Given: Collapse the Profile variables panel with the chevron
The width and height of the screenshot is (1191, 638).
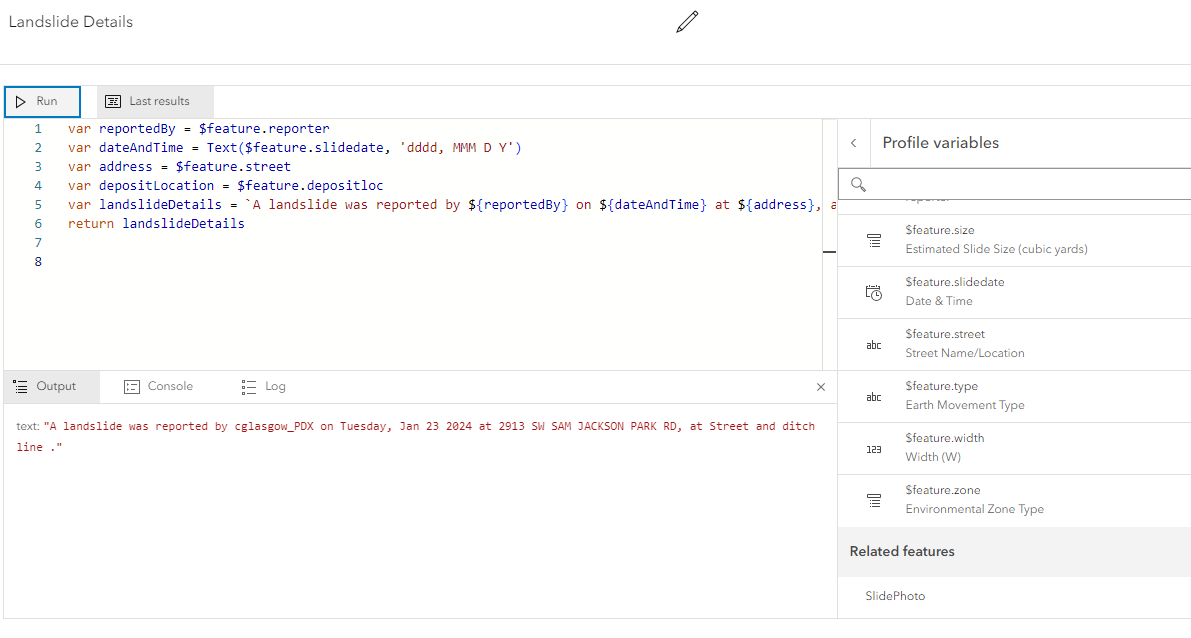Looking at the screenshot, I should tap(853, 143).
